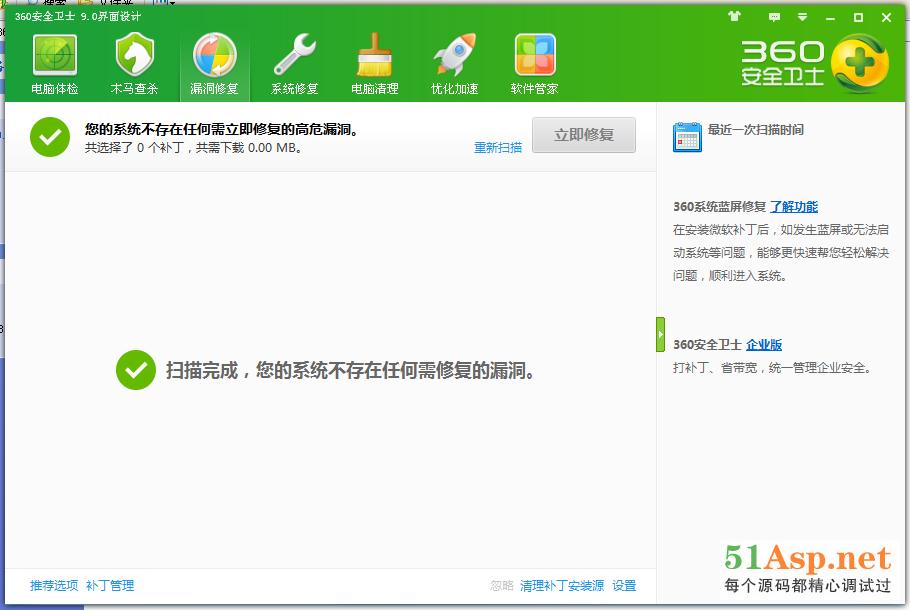Open 设置 settings link
The image size is (910, 610).
tap(624, 586)
